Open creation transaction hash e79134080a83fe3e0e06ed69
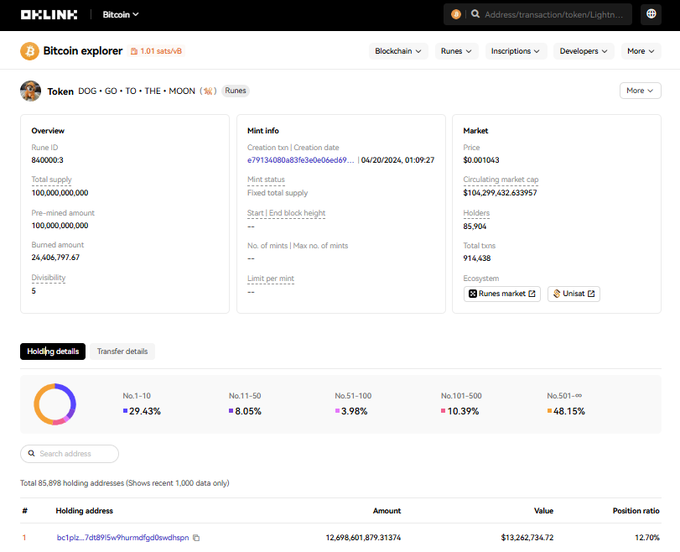 pos(301,160)
